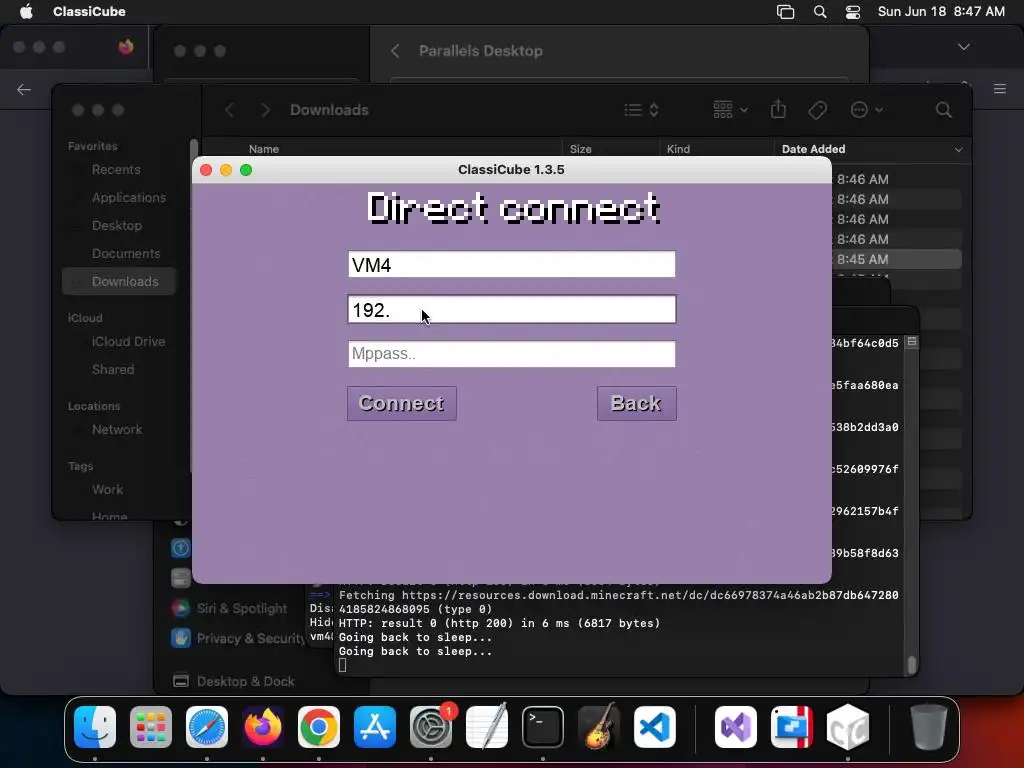Select Applications in Finder sidebar
The width and height of the screenshot is (1024, 768).
[x=129, y=198]
